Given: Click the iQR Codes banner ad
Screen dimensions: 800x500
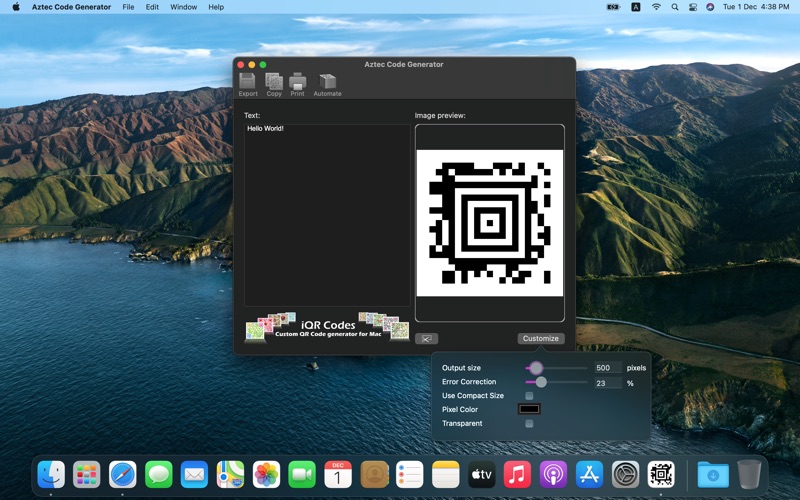Looking at the screenshot, I should point(327,327).
